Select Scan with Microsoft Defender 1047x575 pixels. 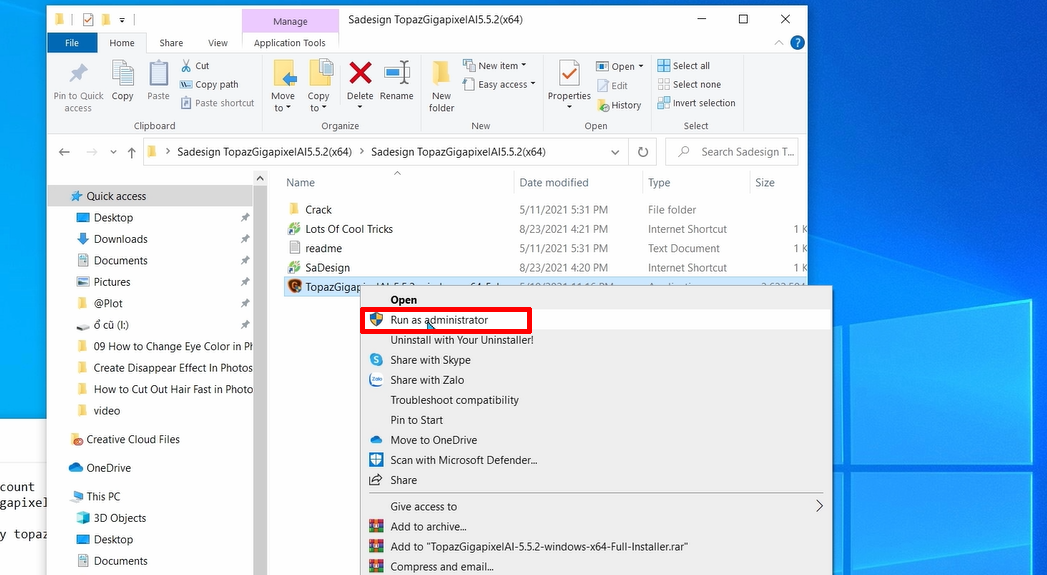point(463,460)
